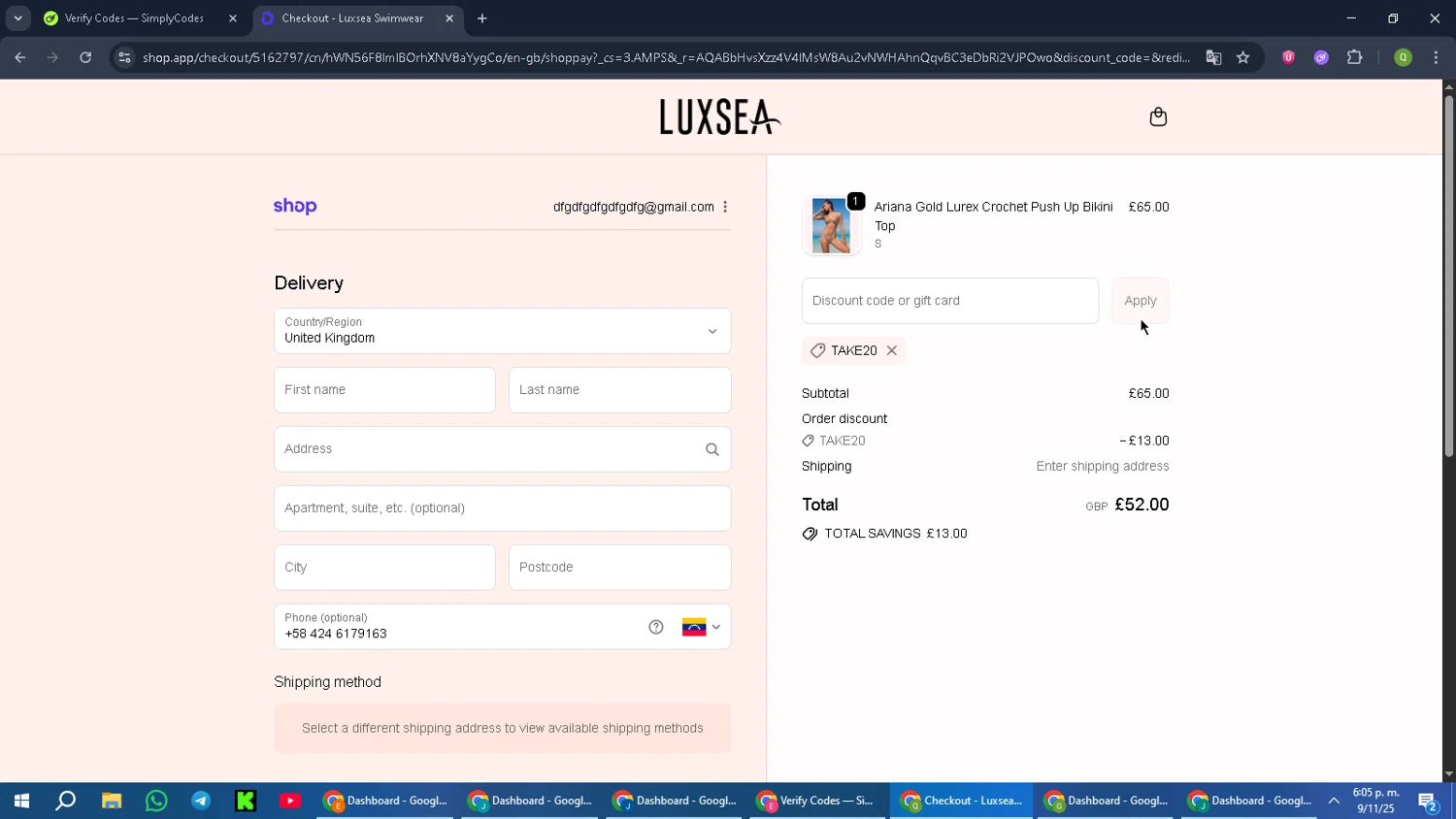The height and width of the screenshot is (819, 1456).
Task: View site information icon in address bar
Action: tap(123, 58)
